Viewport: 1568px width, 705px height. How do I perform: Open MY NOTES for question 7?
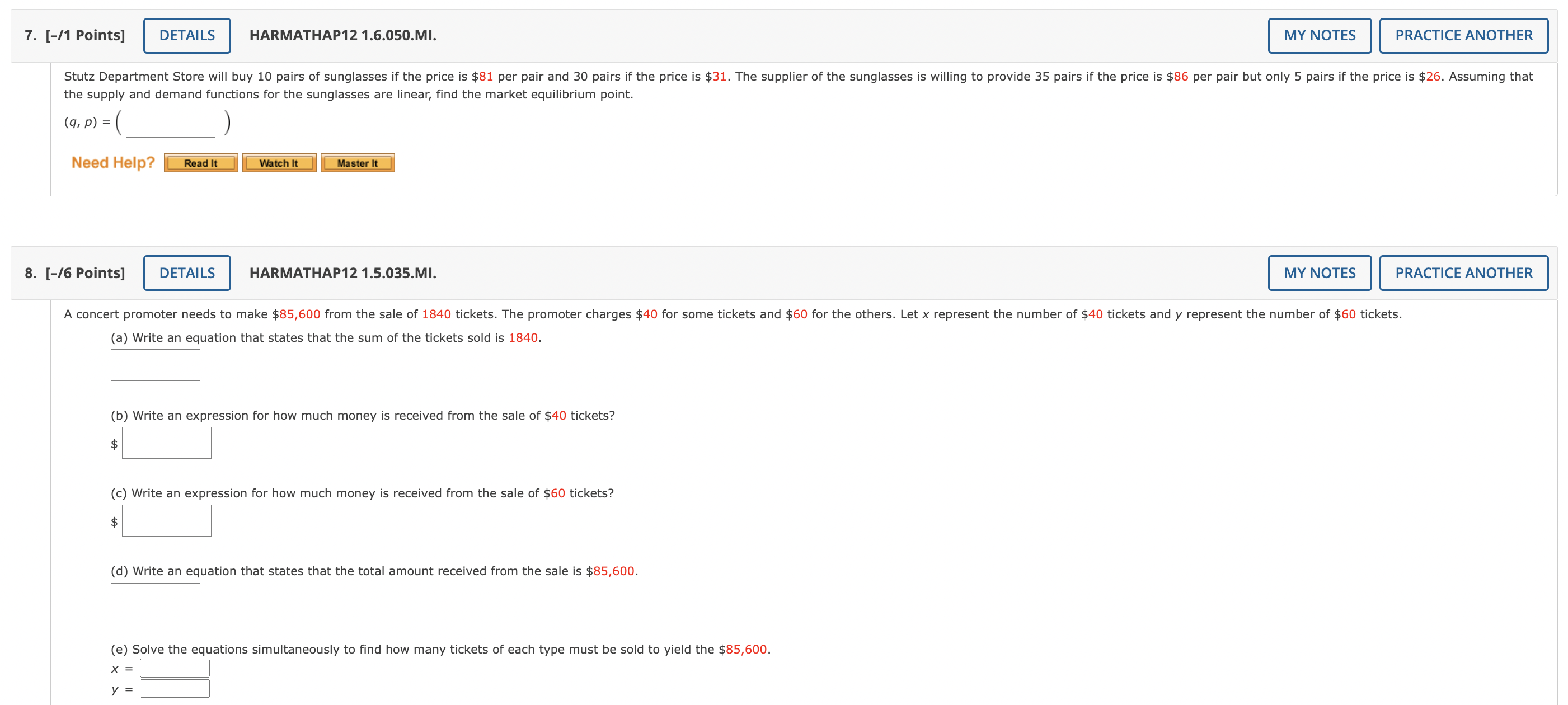[x=1318, y=35]
